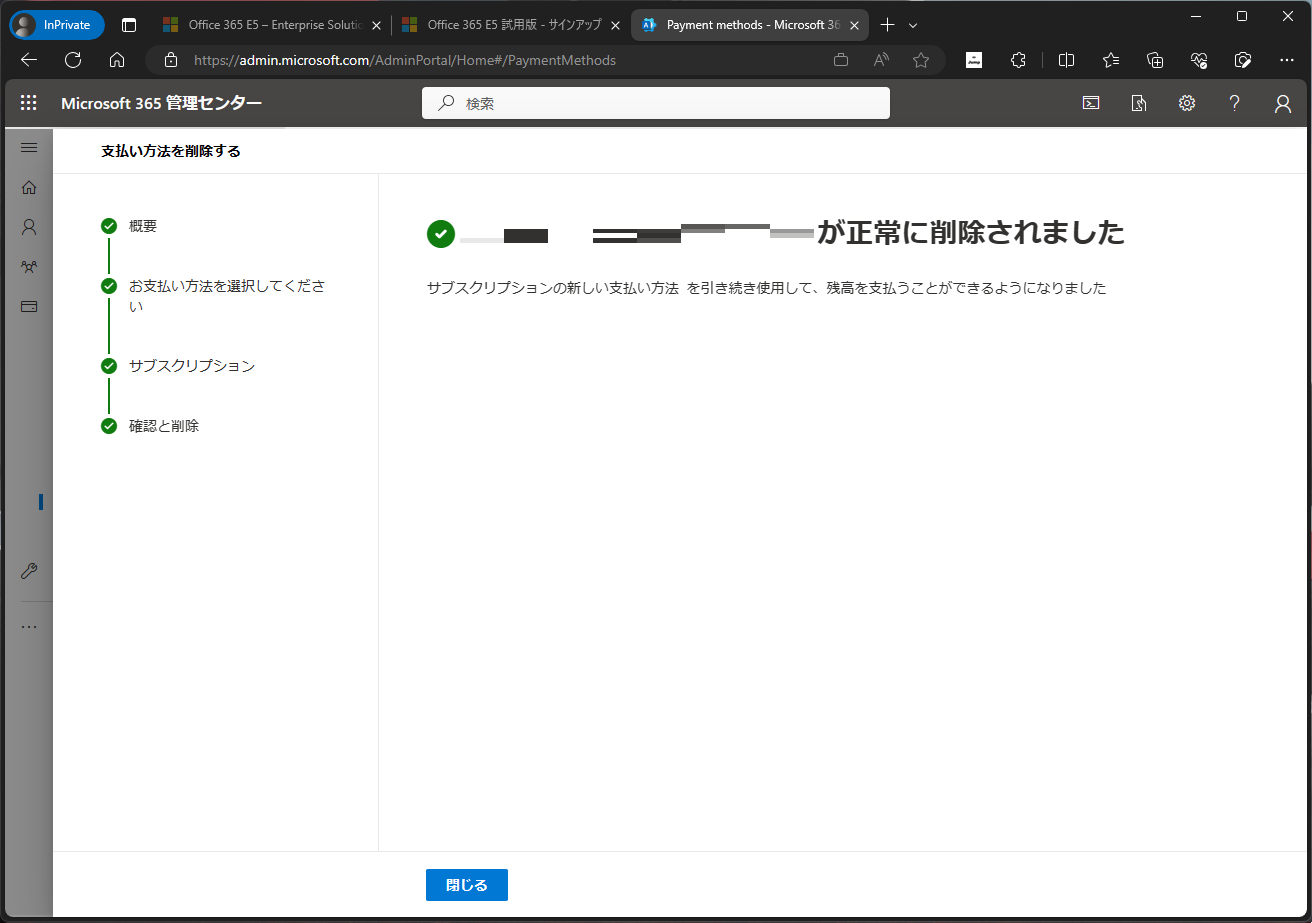Screen dimensions: 1312x923
Task: Open the Help question mark icon
Action: pos(1235,103)
